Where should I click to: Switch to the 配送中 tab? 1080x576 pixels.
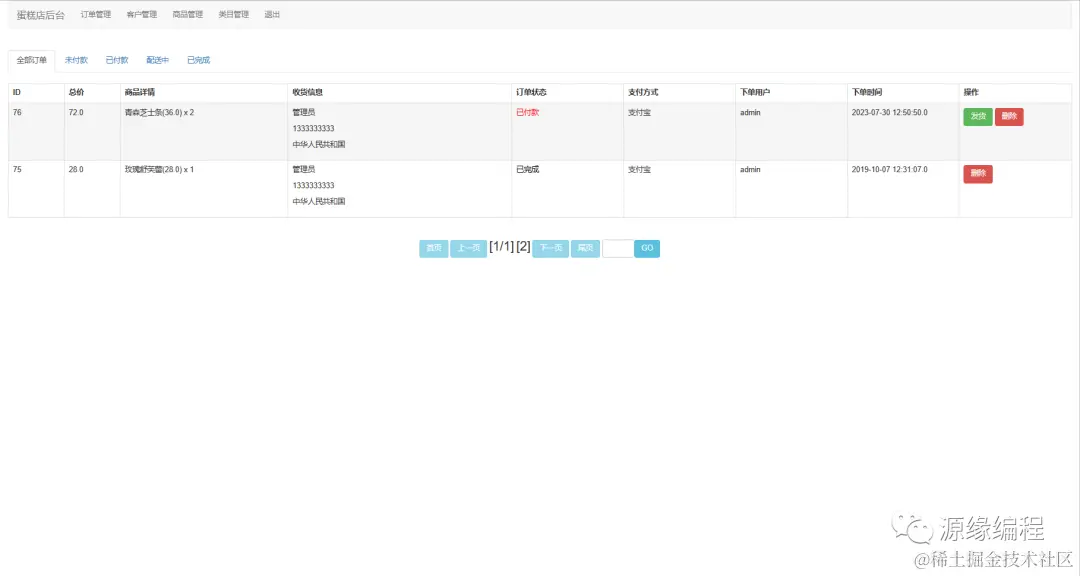[x=158, y=60]
